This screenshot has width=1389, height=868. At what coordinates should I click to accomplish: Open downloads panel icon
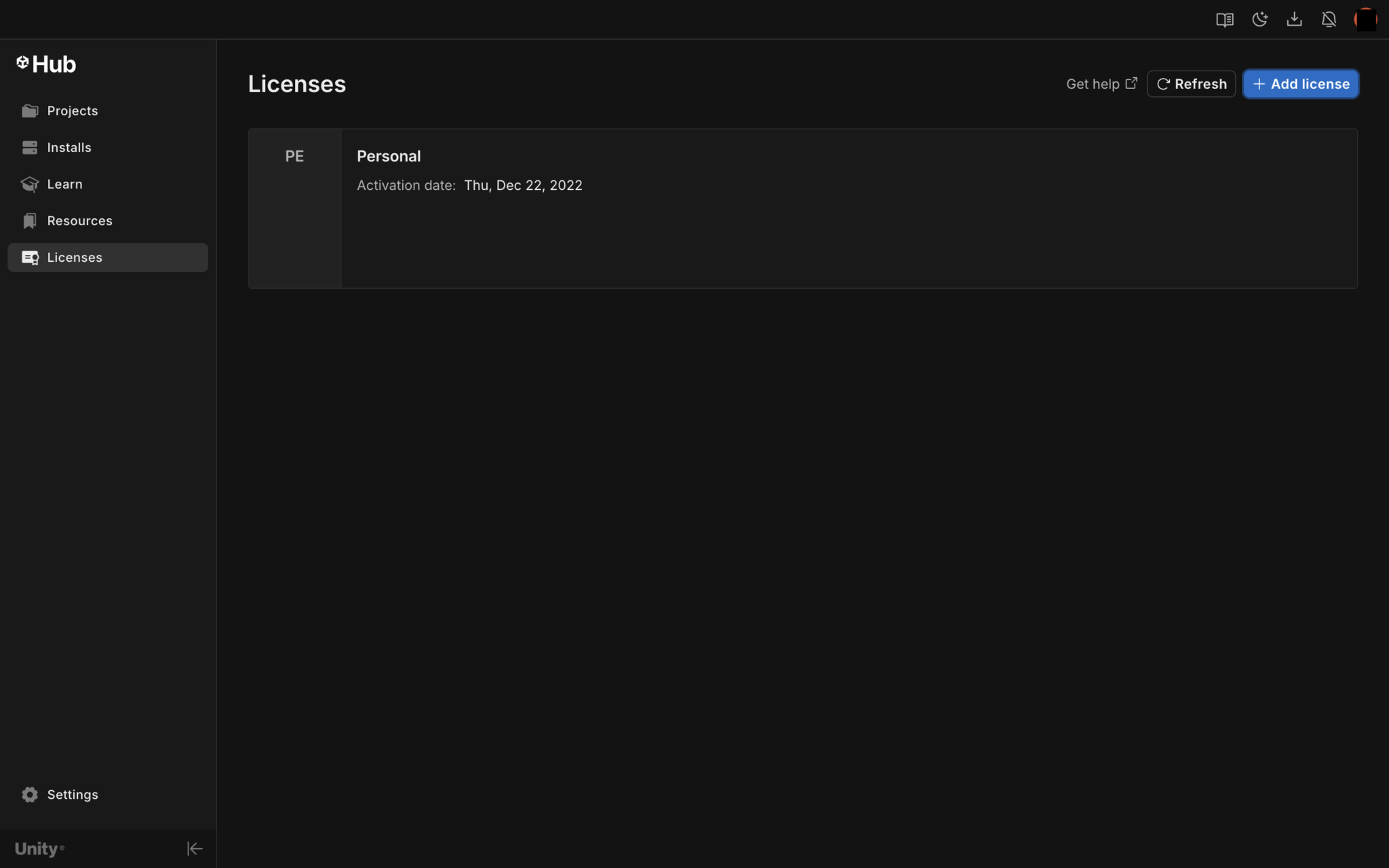click(1294, 20)
